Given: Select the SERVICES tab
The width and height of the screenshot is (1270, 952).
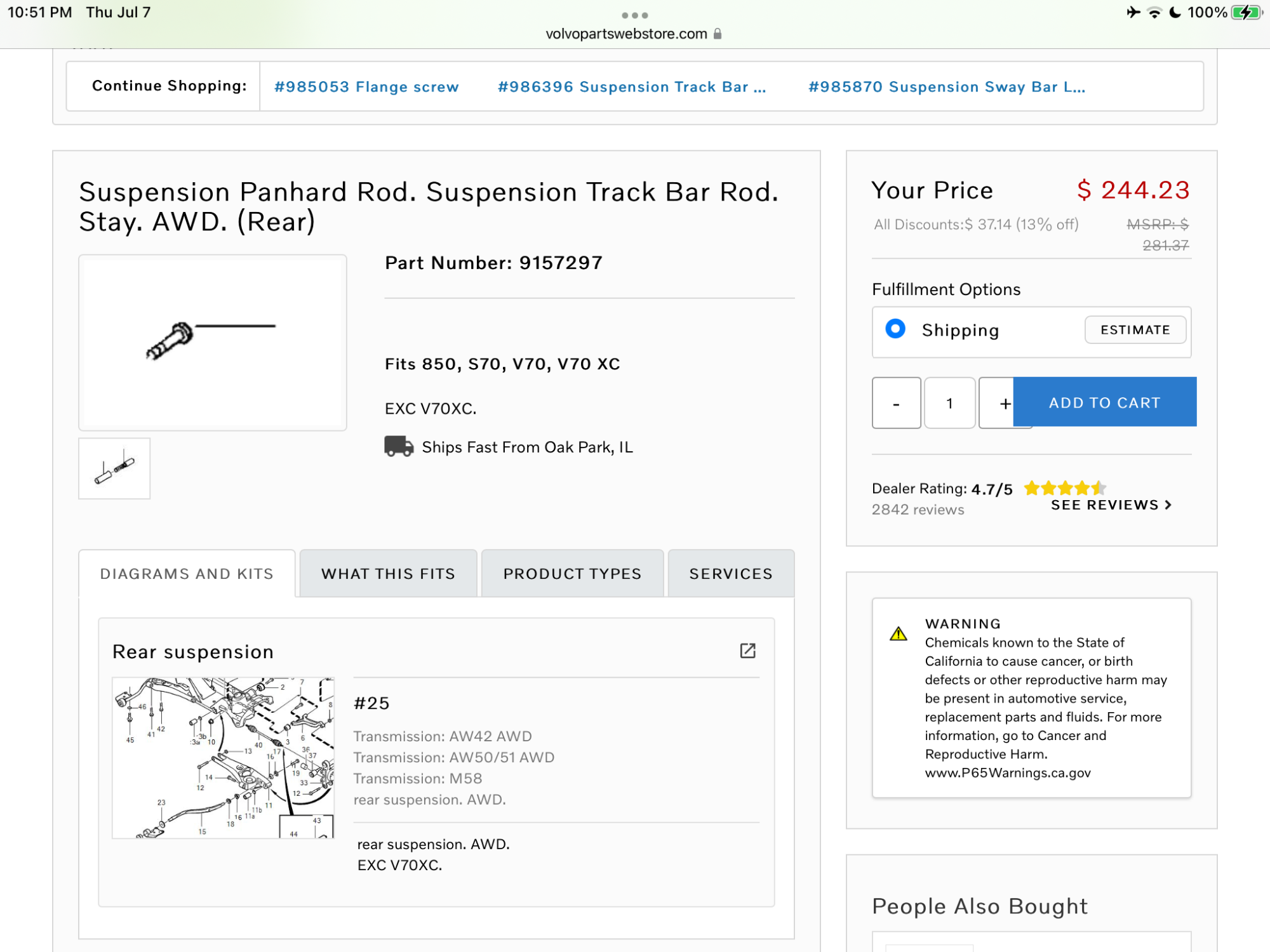Looking at the screenshot, I should pyautogui.click(x=731, y=574).
